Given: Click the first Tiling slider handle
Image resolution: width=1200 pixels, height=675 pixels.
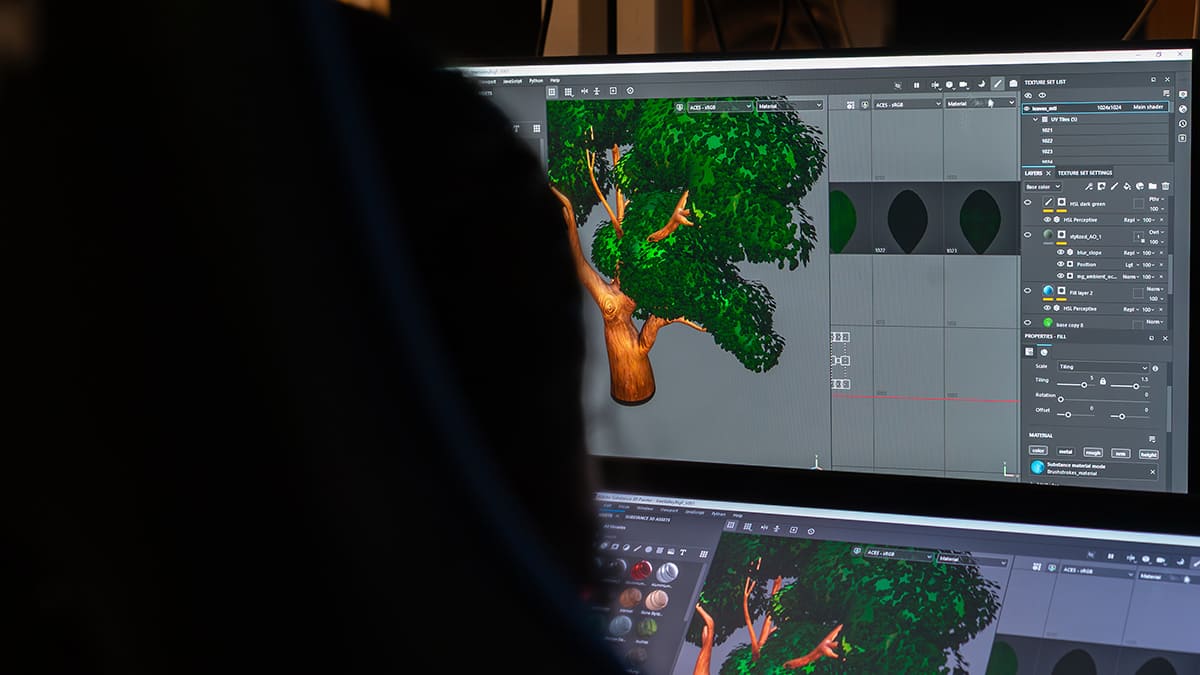Looking at the screenshot, I should [1084, 385].
